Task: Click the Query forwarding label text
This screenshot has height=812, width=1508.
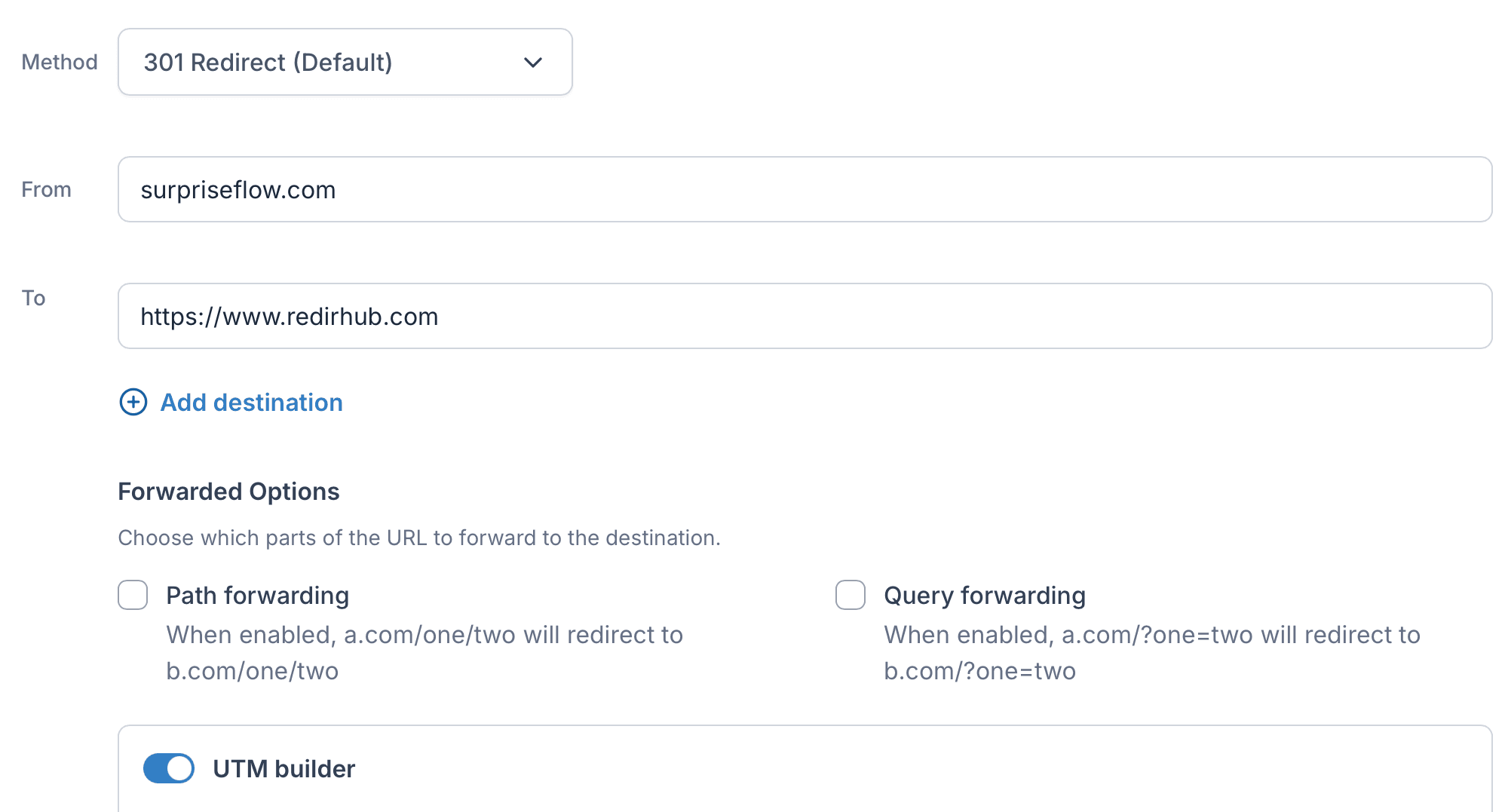Action: 985,596
